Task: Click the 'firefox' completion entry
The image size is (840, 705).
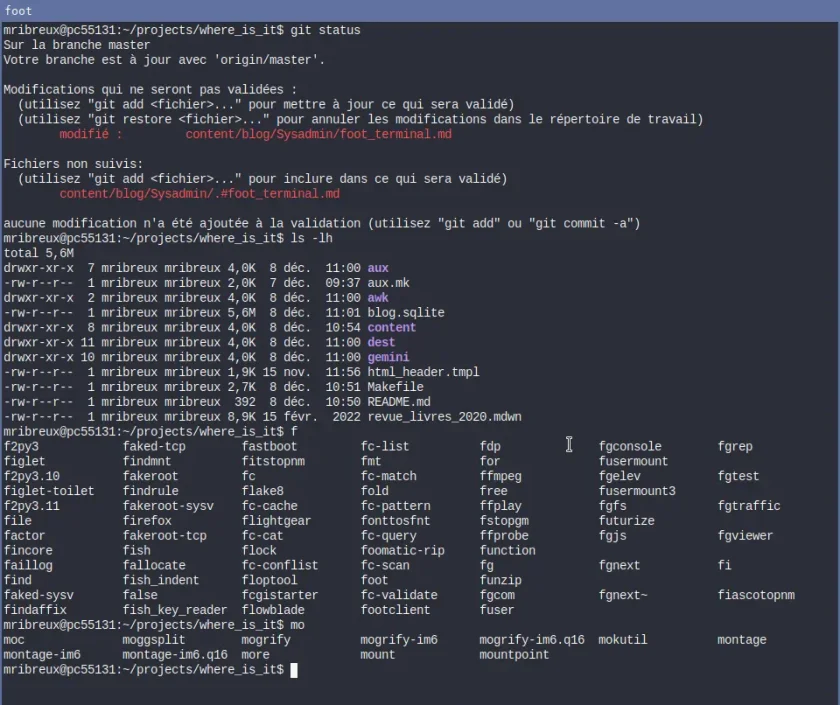Action: [x=147, y=521]
